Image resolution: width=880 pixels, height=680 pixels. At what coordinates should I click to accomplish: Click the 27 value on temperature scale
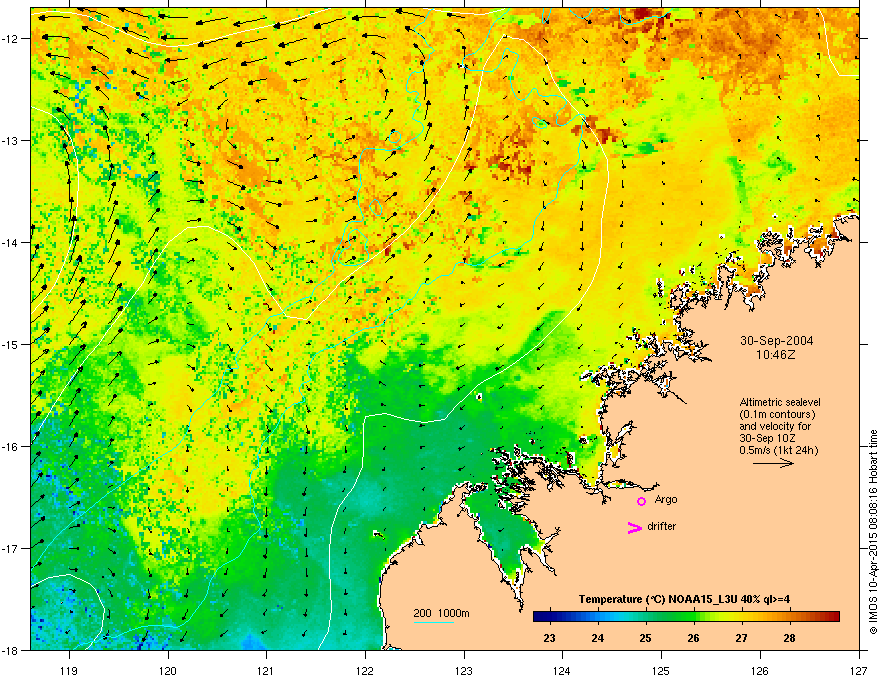click(x=741, y=638)
